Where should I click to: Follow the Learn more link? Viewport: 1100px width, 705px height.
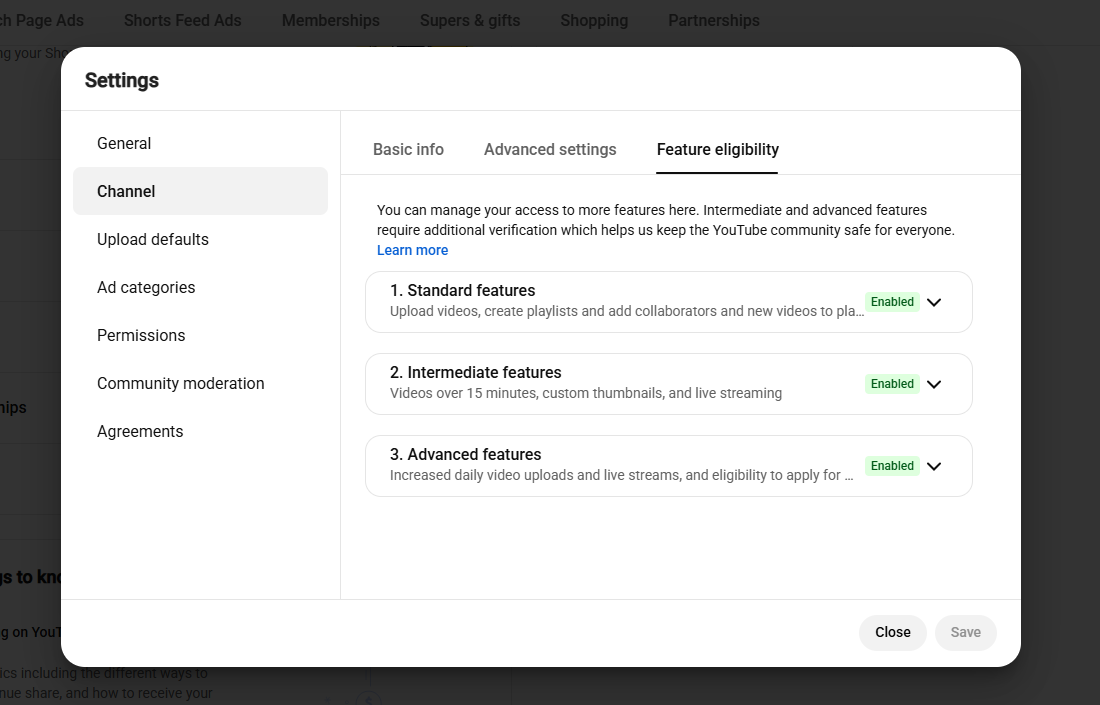coord(412,250)
